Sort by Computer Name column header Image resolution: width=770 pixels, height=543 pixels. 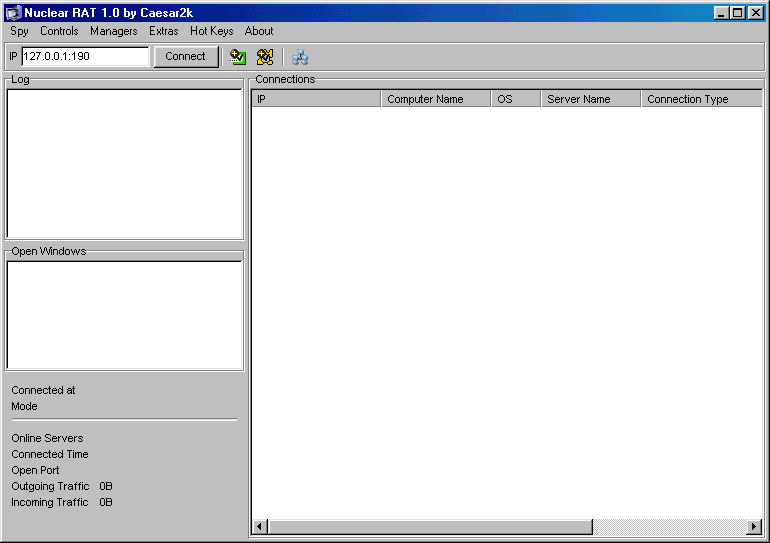[435, 99]
